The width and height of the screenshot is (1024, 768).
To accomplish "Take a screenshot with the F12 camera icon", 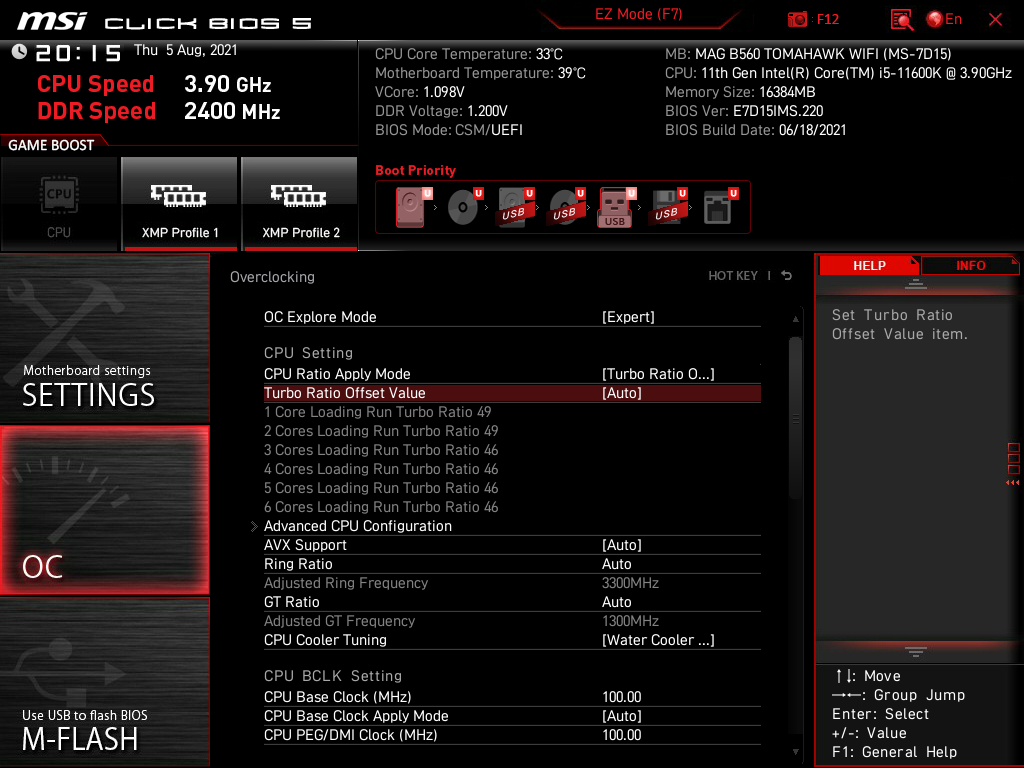I will tap(797, 20).
